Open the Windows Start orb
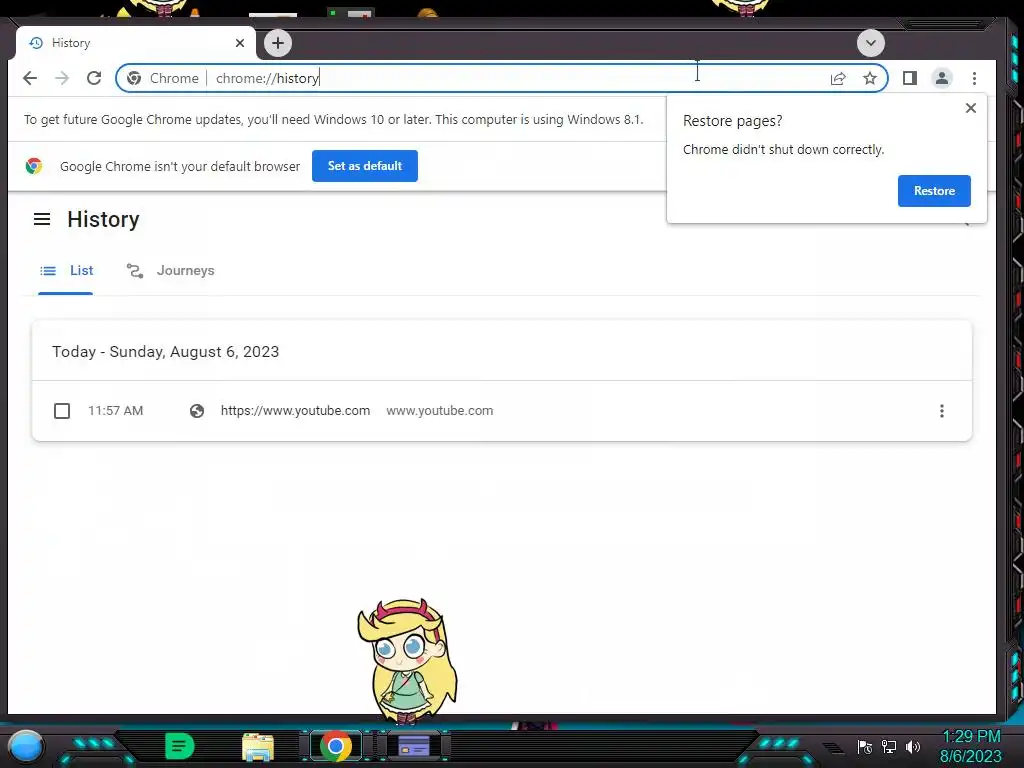 click(x=25, y=746)
